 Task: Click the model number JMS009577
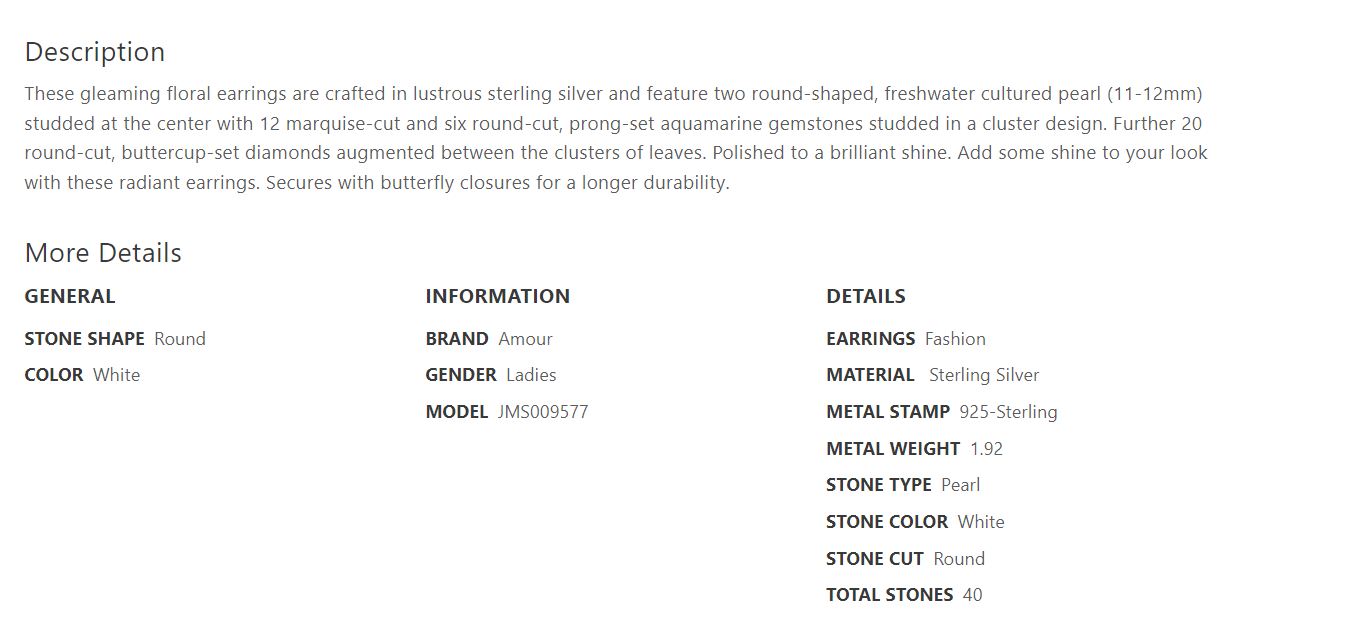[x=543, y=412]
